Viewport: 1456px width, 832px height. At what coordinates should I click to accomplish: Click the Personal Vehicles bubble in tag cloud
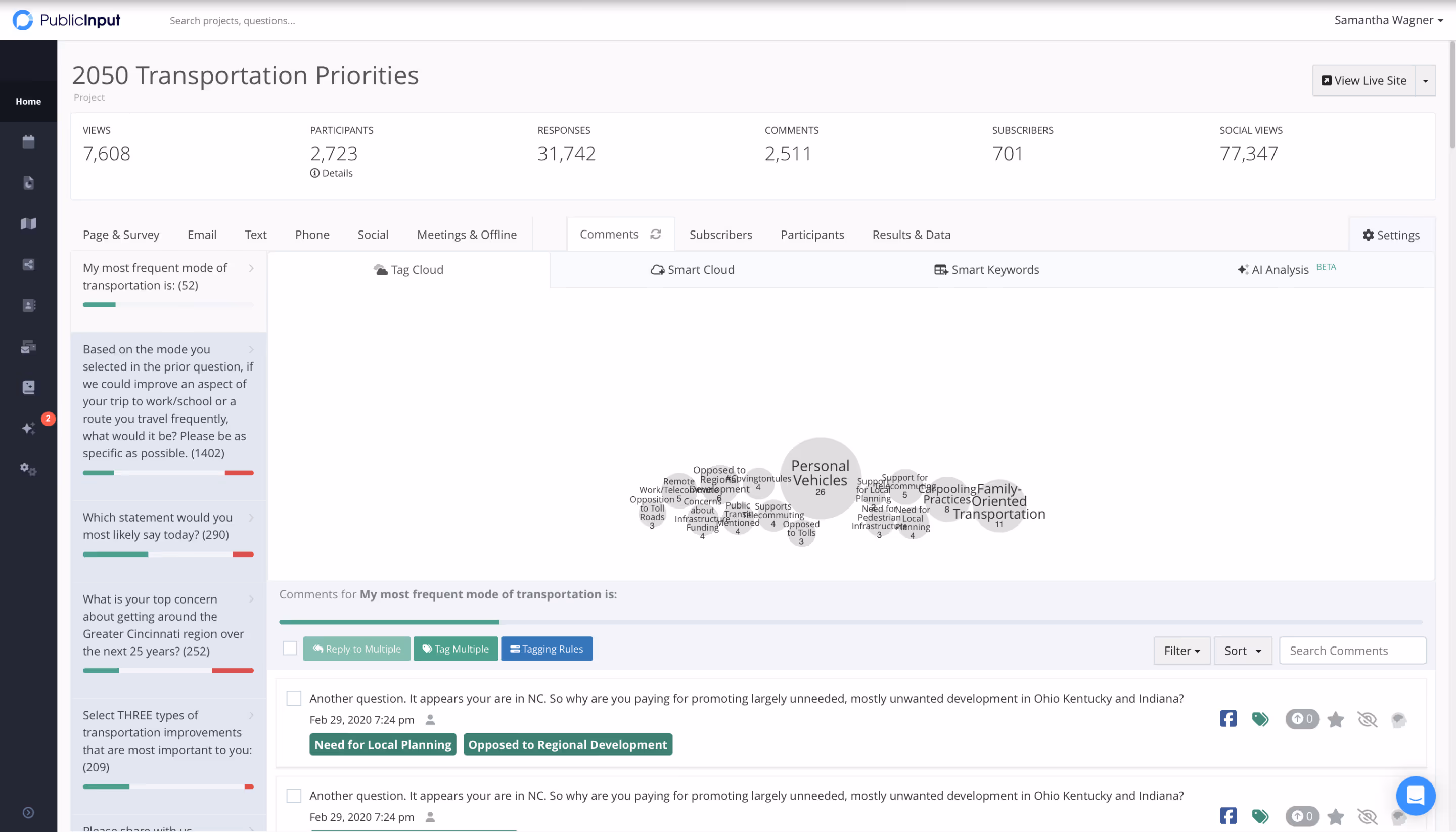pyautogui.click(x=820, y=477)
